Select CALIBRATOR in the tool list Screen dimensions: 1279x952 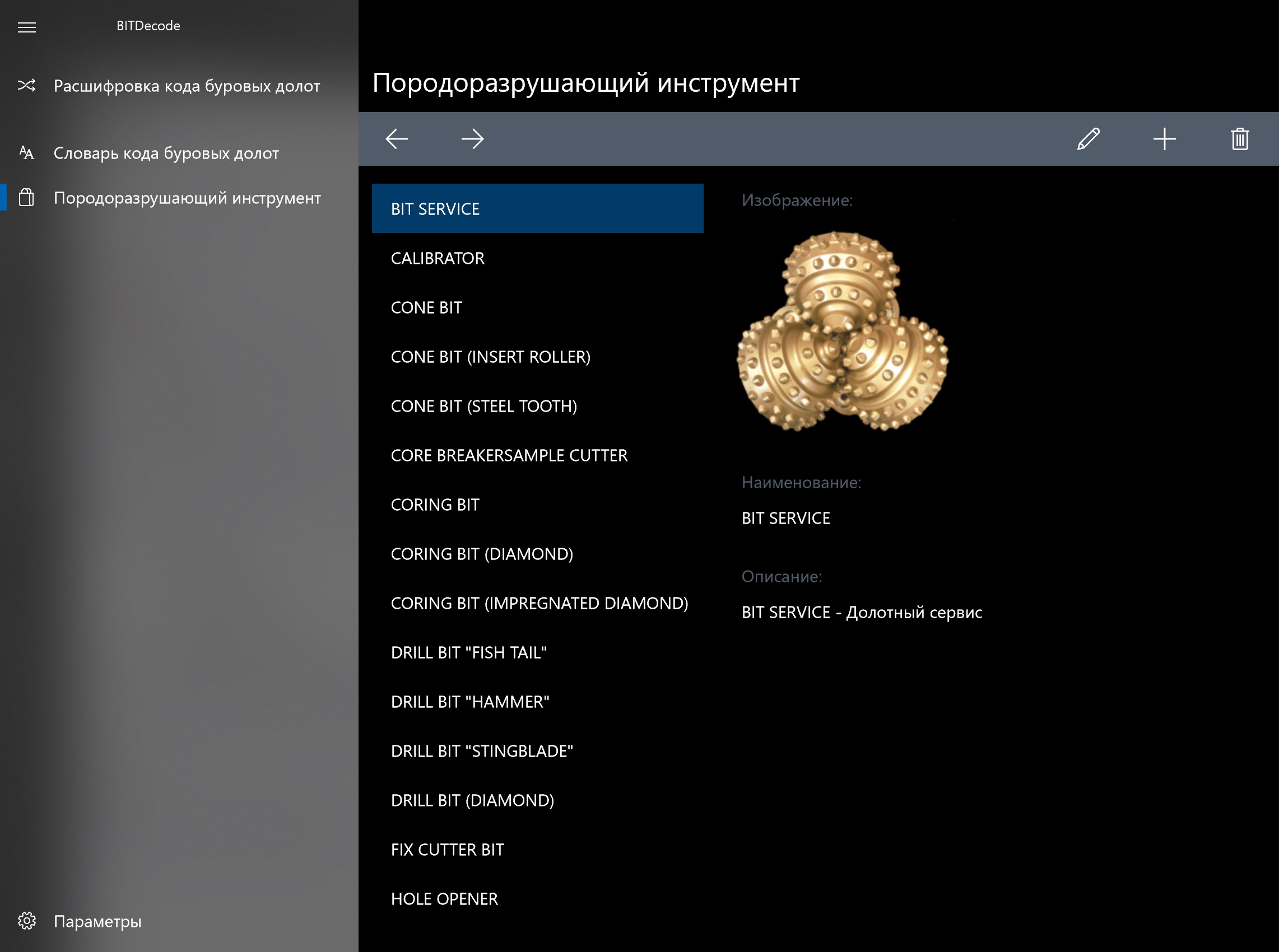[x=438, y=258]
